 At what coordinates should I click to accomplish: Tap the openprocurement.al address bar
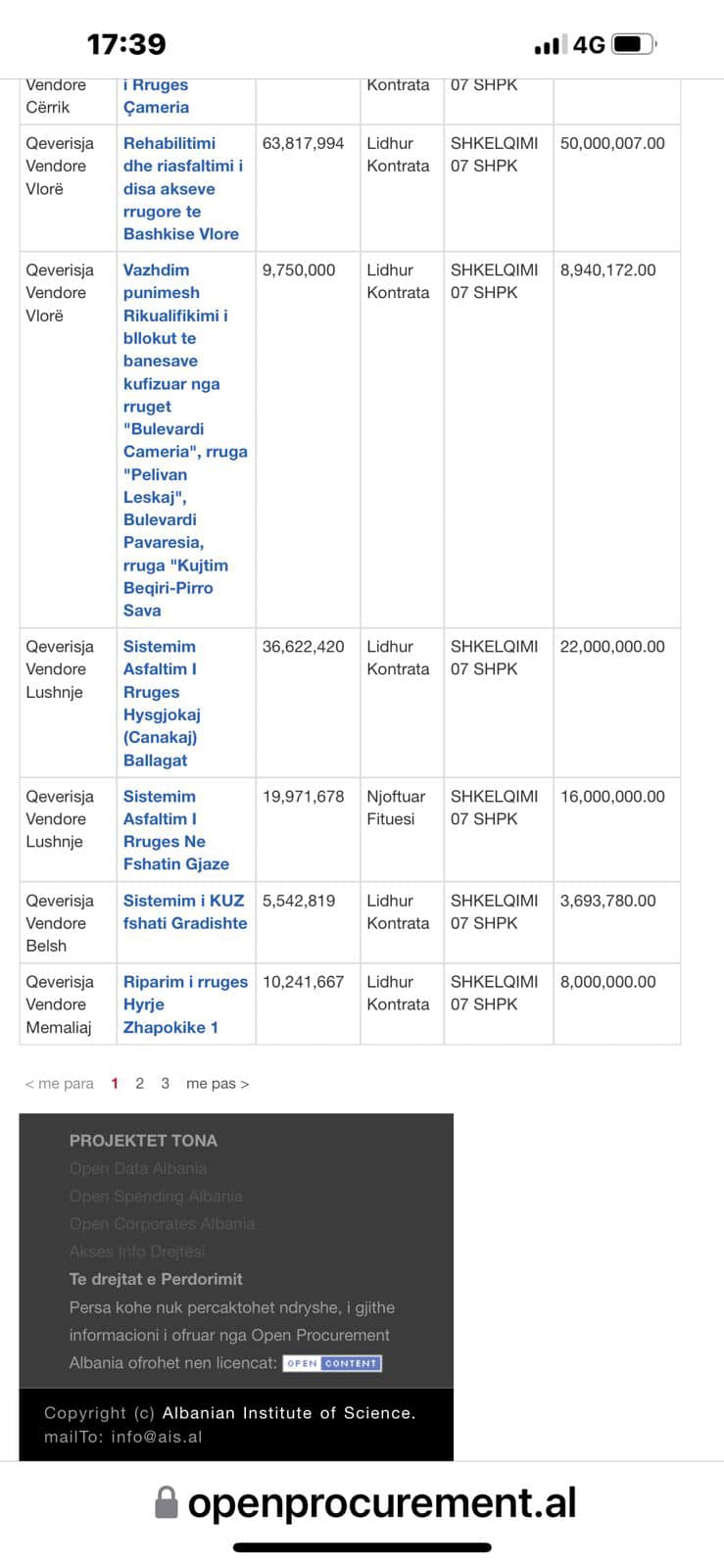pos(380,1502)
